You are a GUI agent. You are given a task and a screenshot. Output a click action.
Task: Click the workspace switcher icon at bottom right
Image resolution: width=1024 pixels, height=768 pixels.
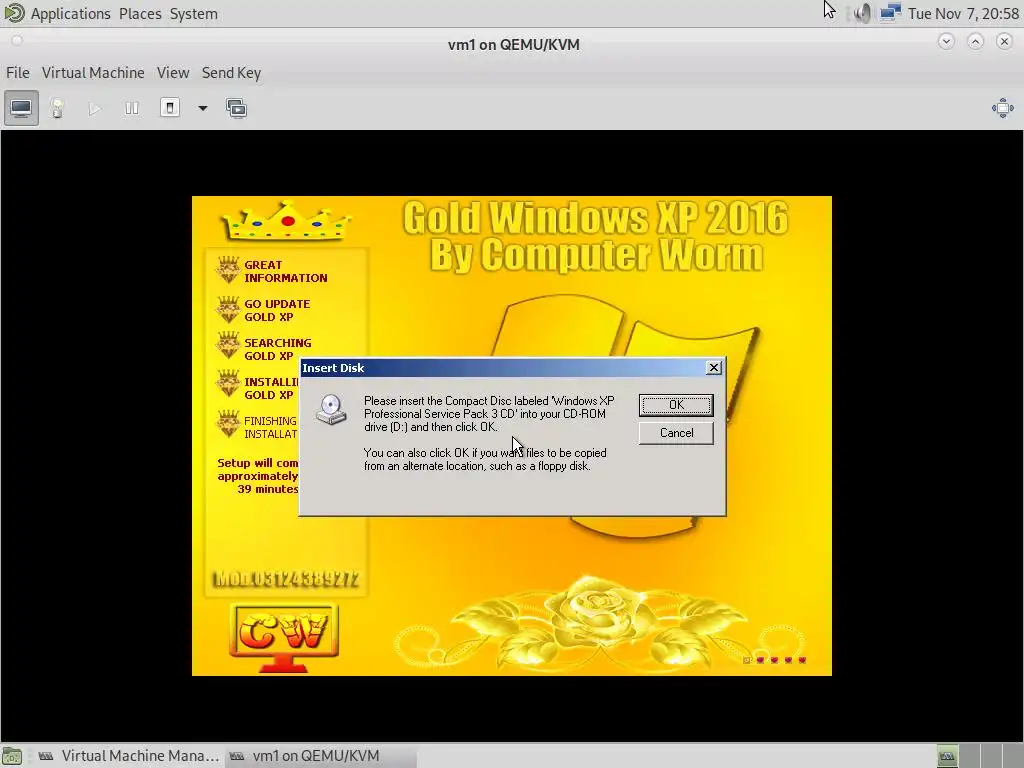(x=947, y=756)
